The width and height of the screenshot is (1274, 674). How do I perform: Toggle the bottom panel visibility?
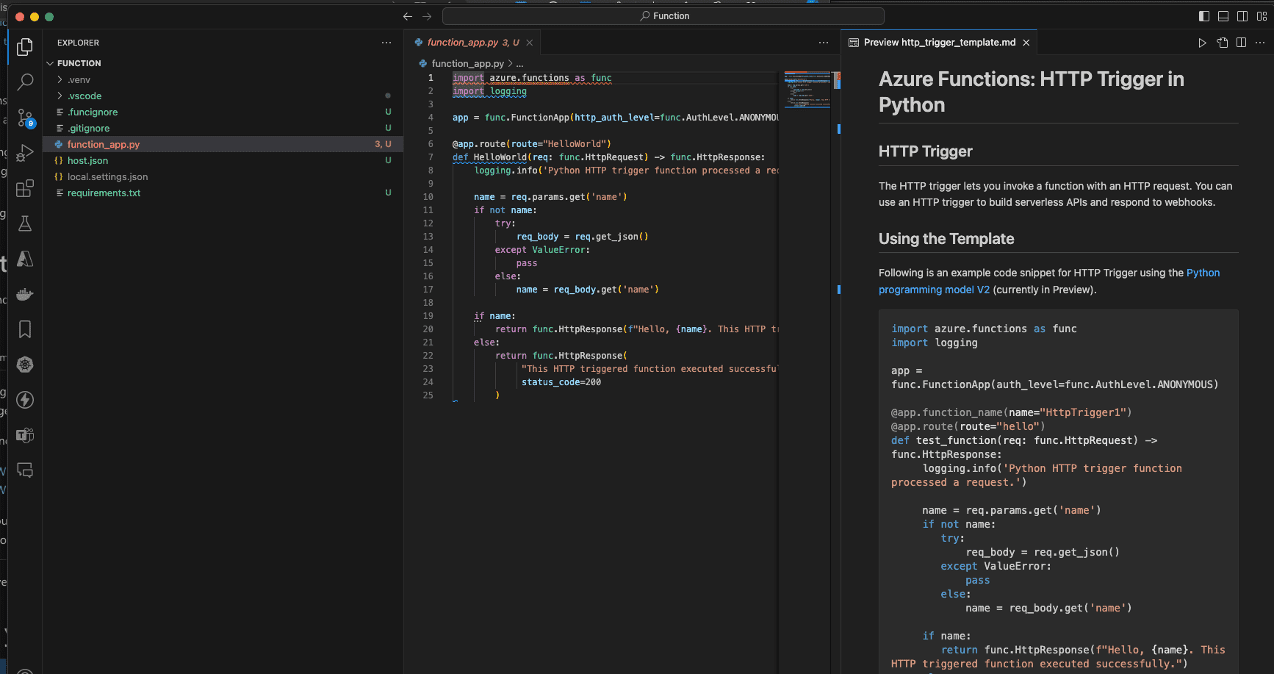click(1224, 16)
